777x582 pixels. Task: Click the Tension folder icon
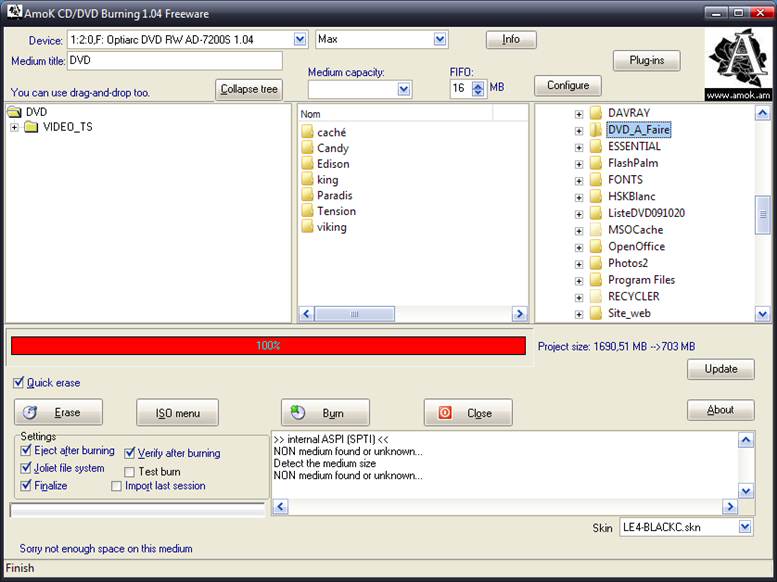(307, 211)
